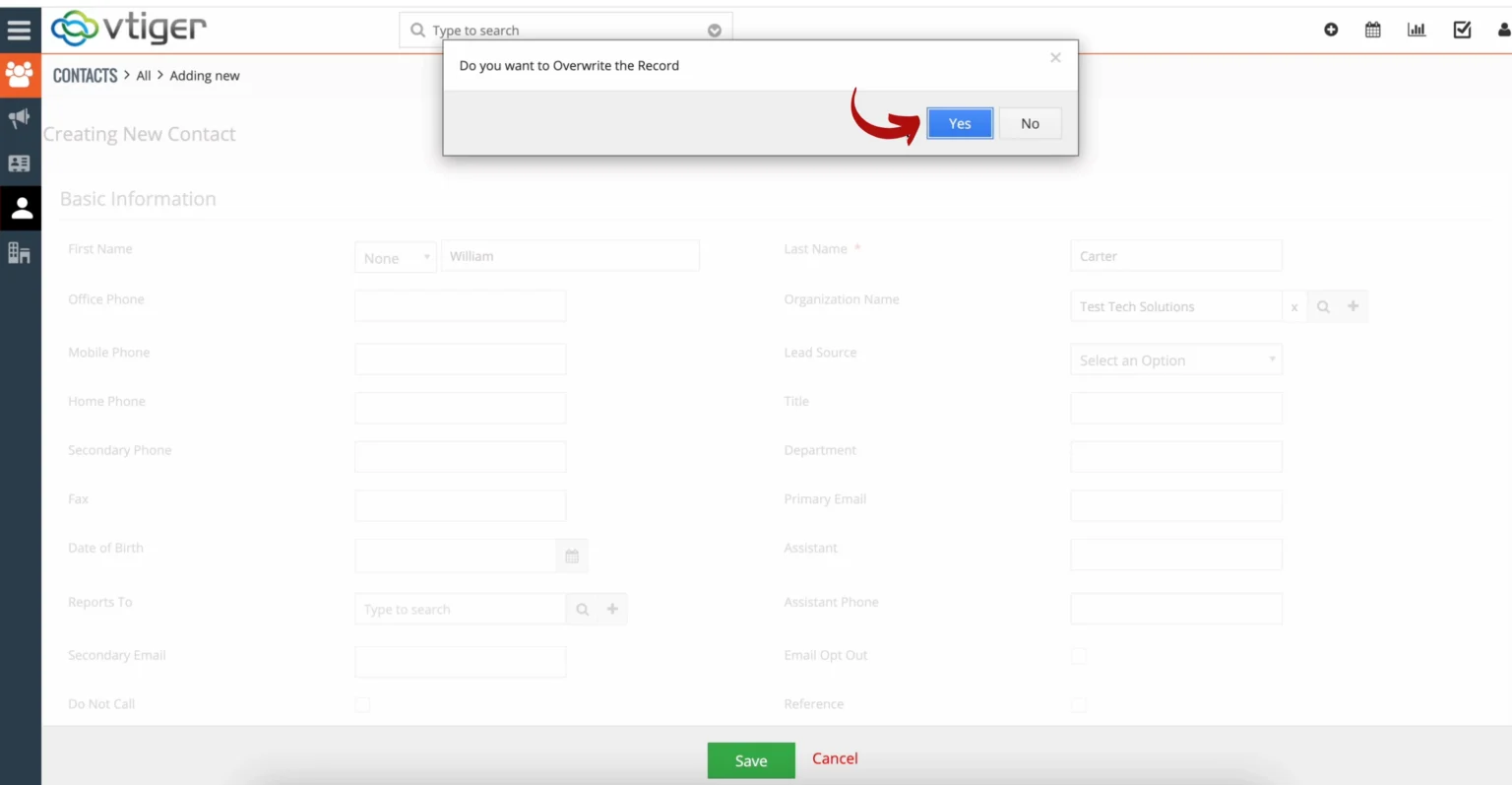Click Yes to overwrite the record
Screen dimensions: 1512x785
click(959, 122)
